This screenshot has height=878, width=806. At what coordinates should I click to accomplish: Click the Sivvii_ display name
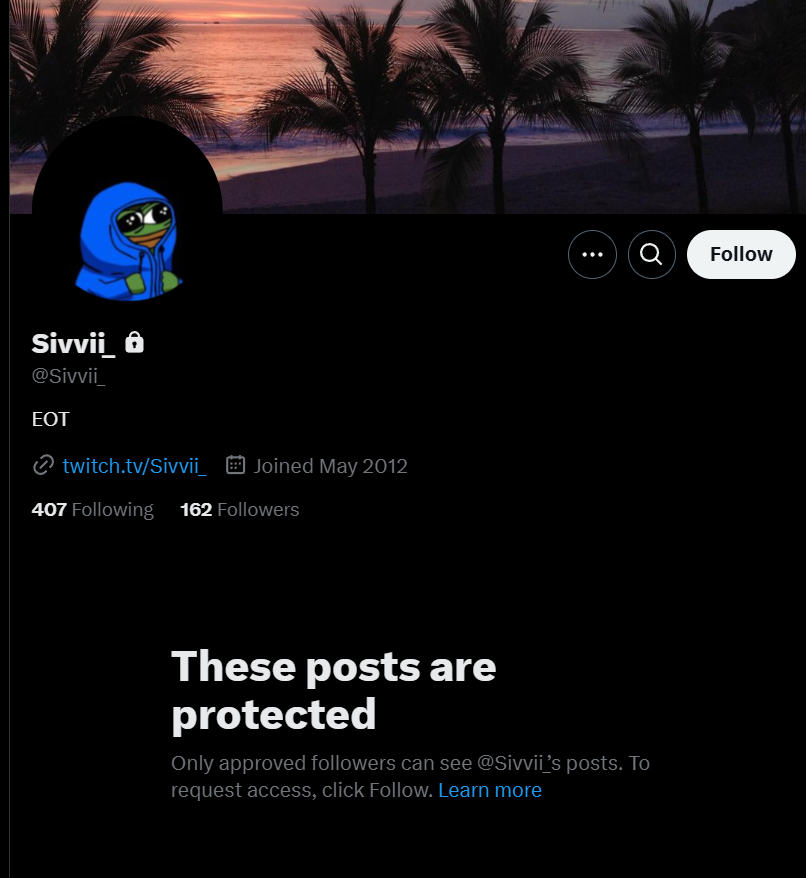click(x=73, y=343)
